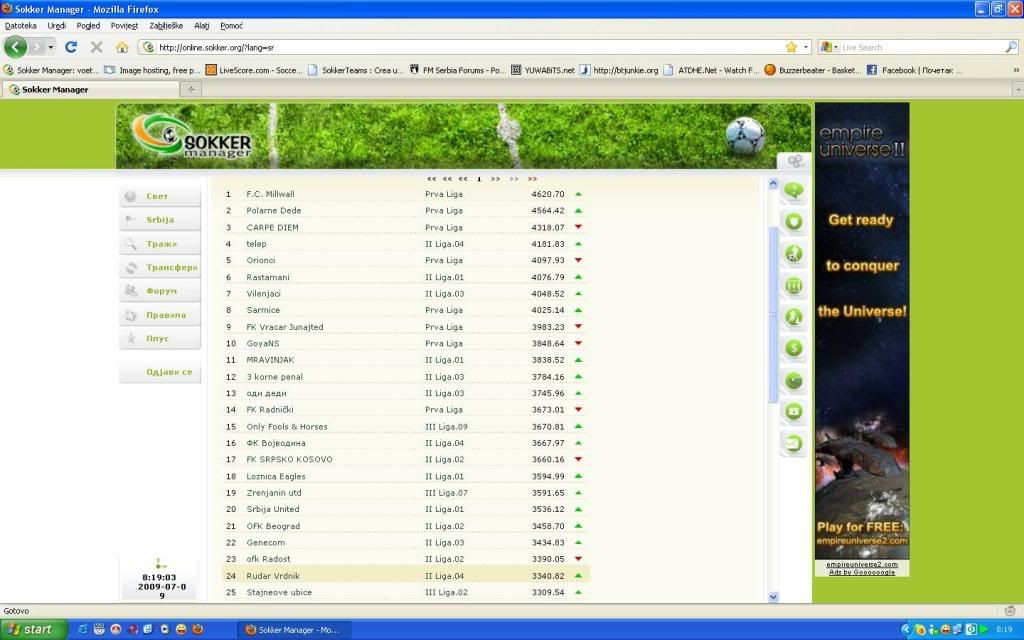1024x640 pixels.
Task: Open the Buzzerbeater bookmark
Action: pyautogui.click(x=813, y=70)
